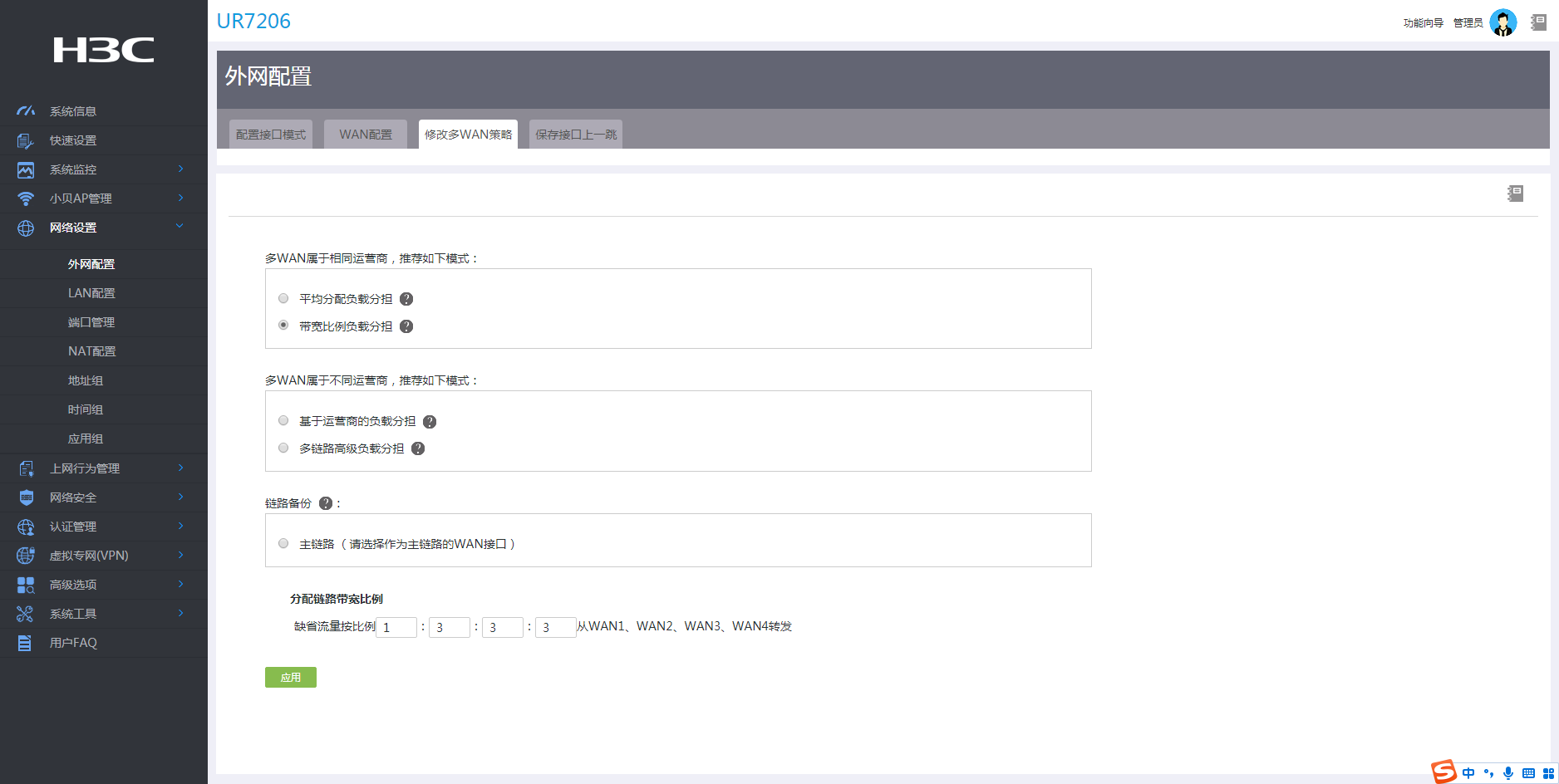Click the 上网行为管理 sidebar icon
Image resolution: width=1559 pixels, height=784 pixels.
[26, 468]
